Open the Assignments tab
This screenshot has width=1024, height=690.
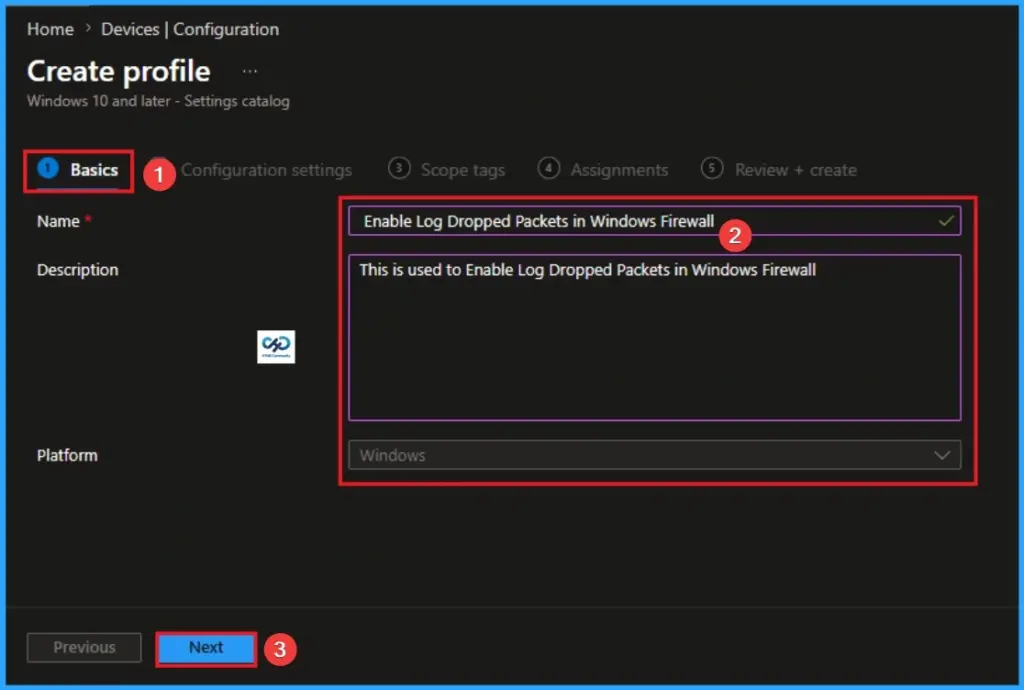(620, 169)
